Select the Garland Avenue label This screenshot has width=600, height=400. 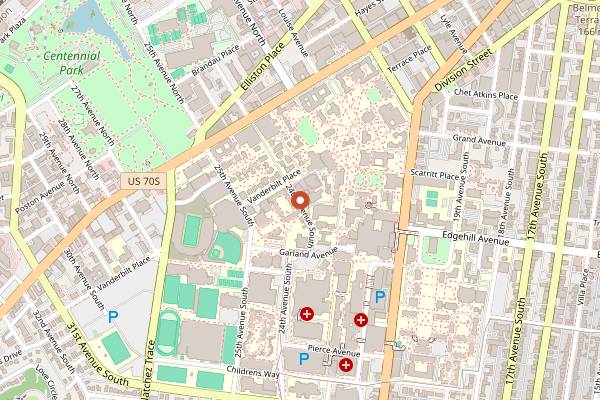point(308,252)
